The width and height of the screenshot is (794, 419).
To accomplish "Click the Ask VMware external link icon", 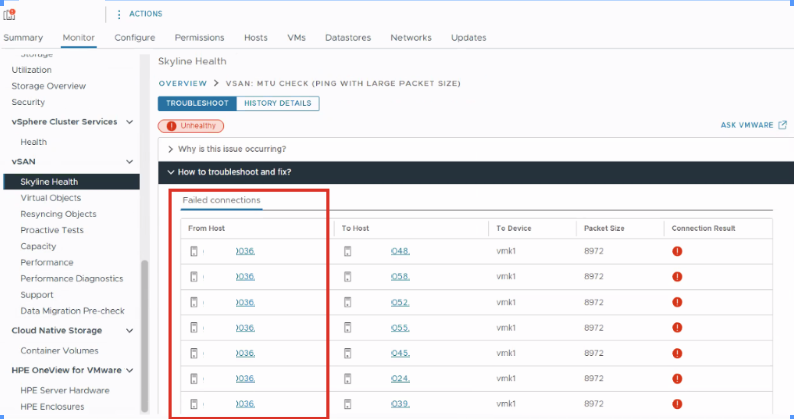I will 781,125.
